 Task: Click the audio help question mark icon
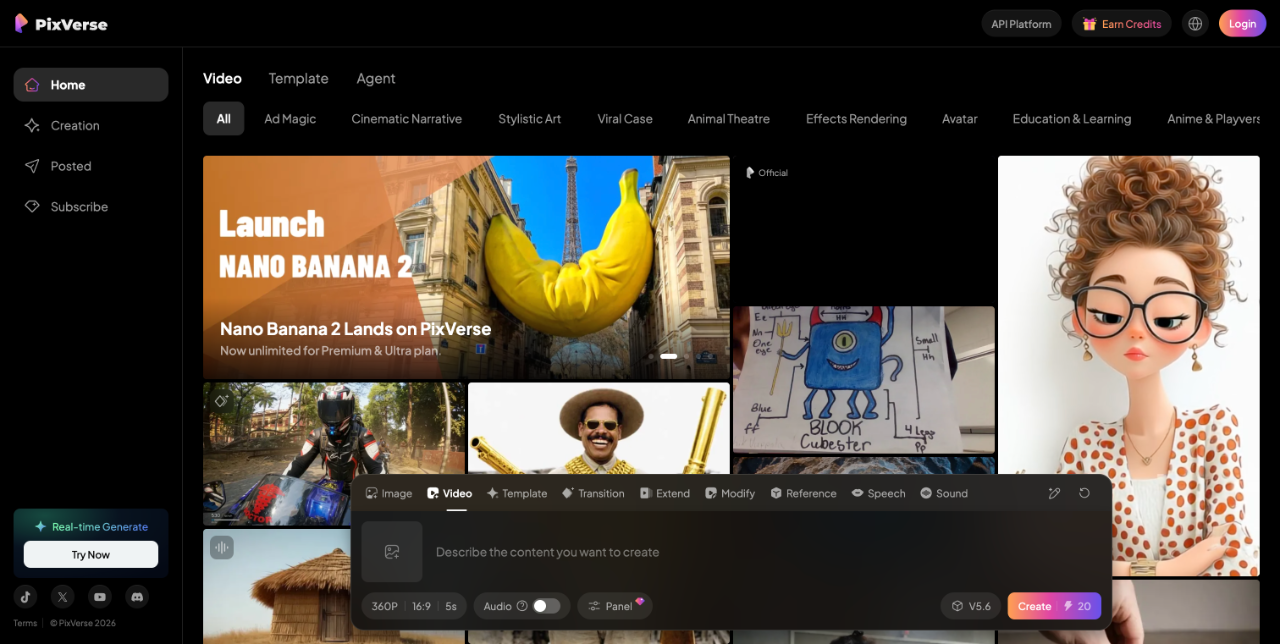coord(522,606)
